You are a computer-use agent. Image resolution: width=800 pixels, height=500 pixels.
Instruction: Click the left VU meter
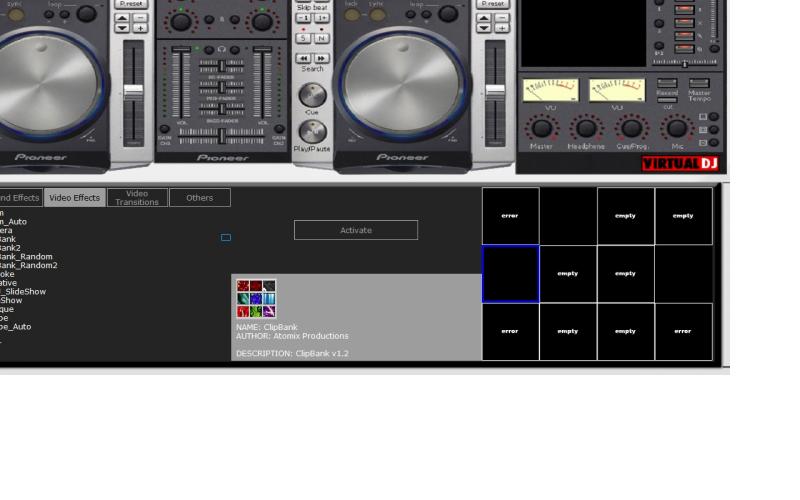coord(551,90)
